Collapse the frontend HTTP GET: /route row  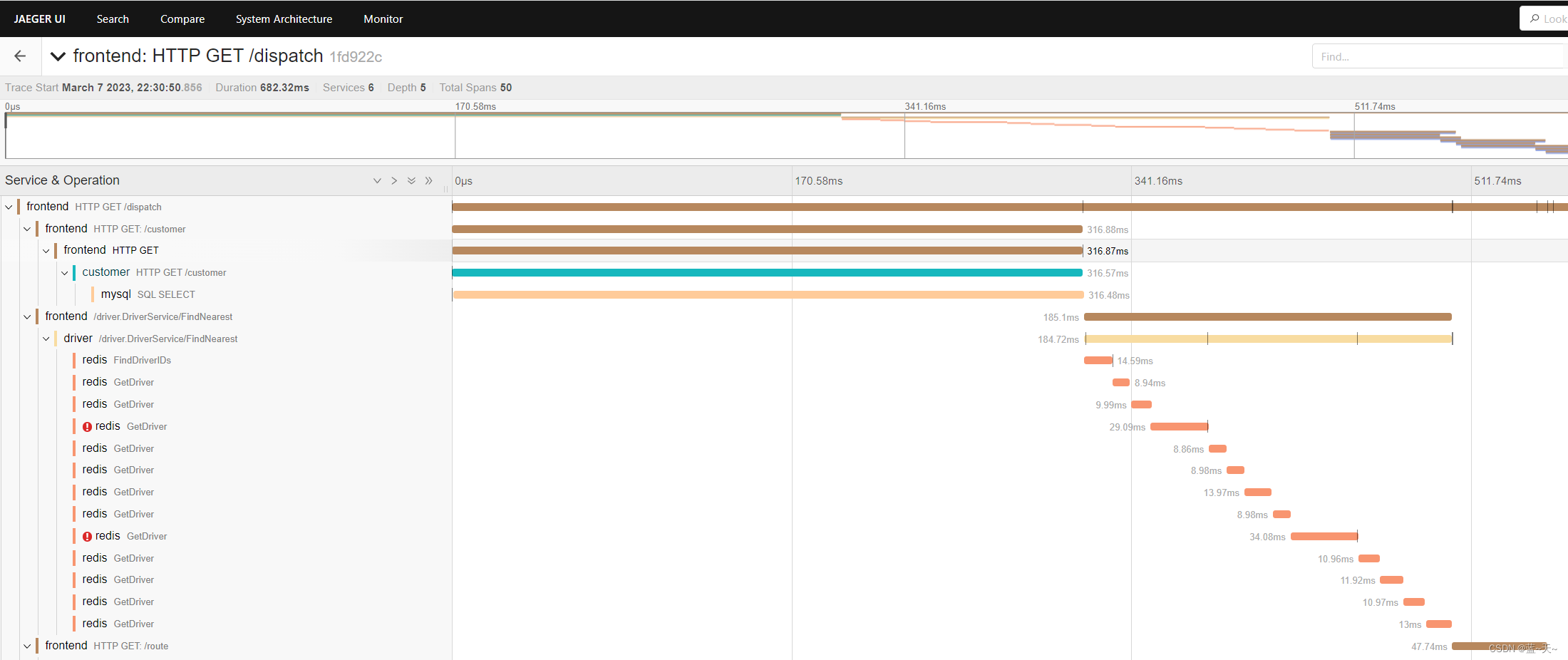(x=27, y=646)
